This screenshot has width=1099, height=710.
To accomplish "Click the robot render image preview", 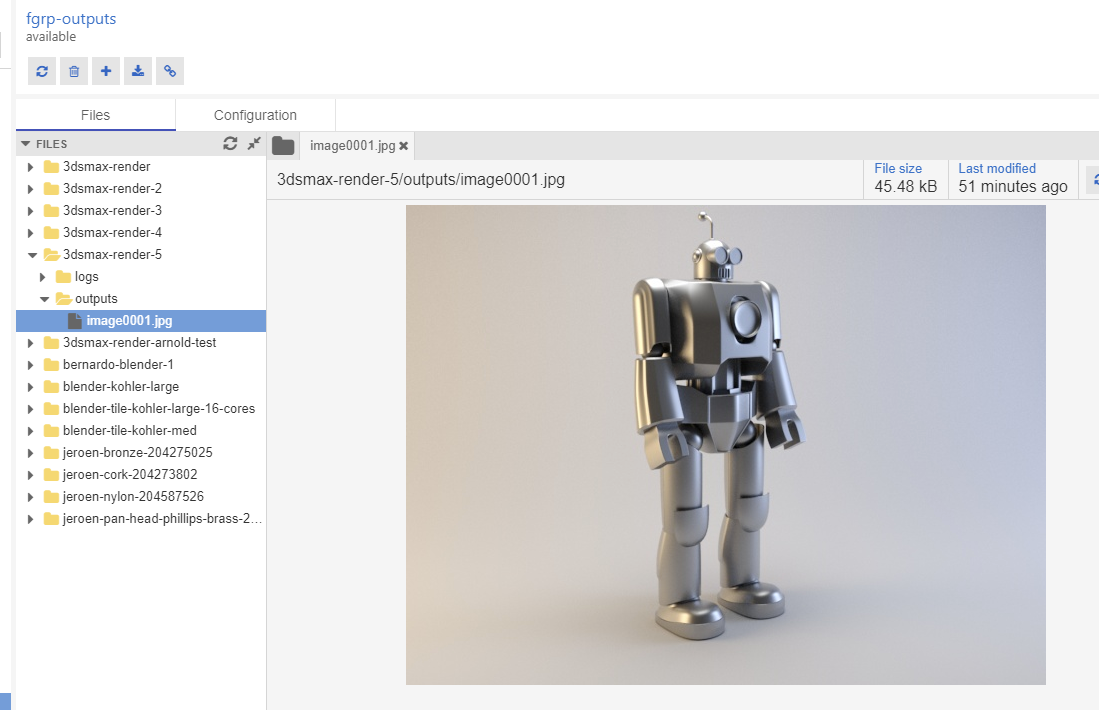I will 725,445.
